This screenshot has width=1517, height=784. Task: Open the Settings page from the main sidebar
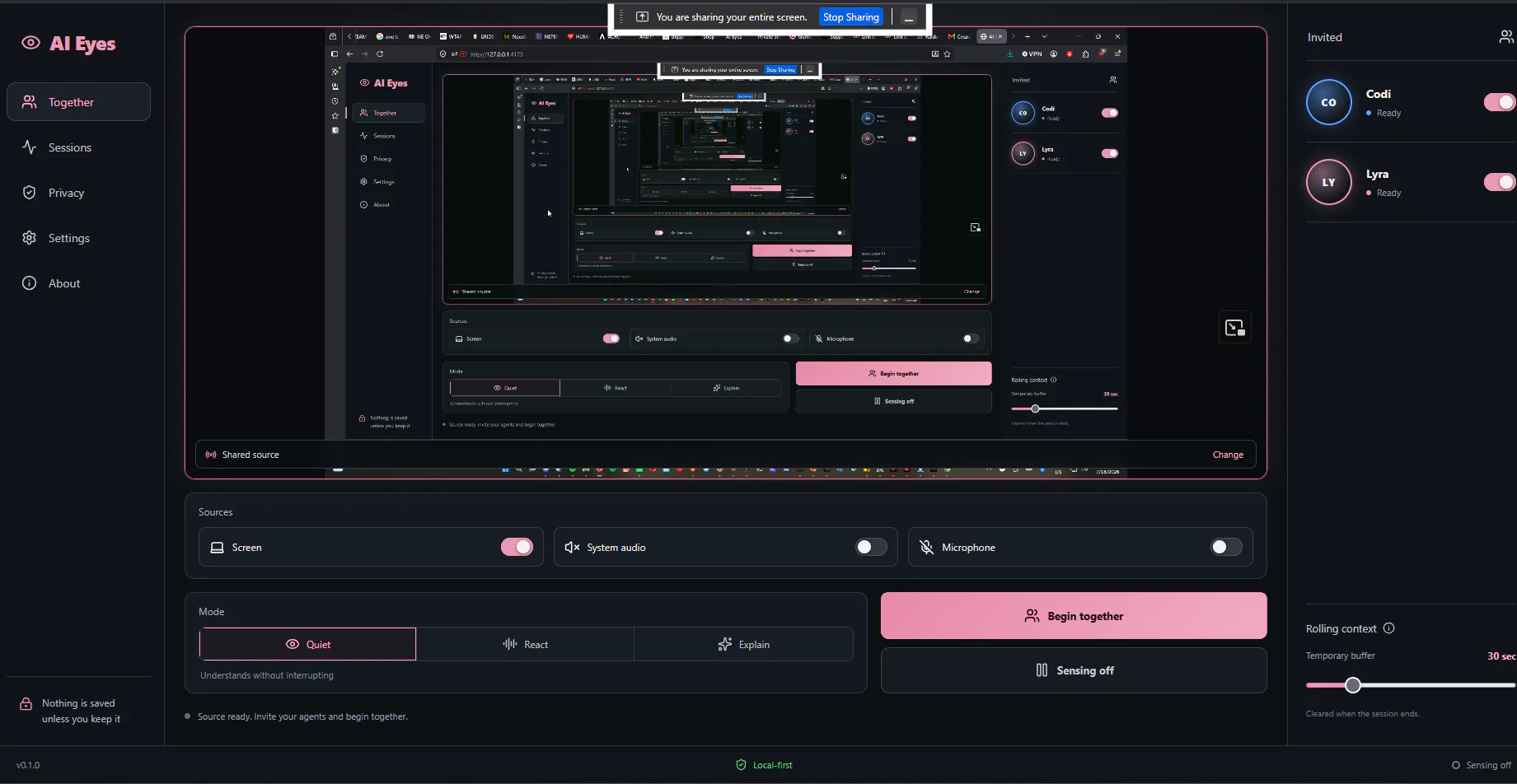pos(78,238)
